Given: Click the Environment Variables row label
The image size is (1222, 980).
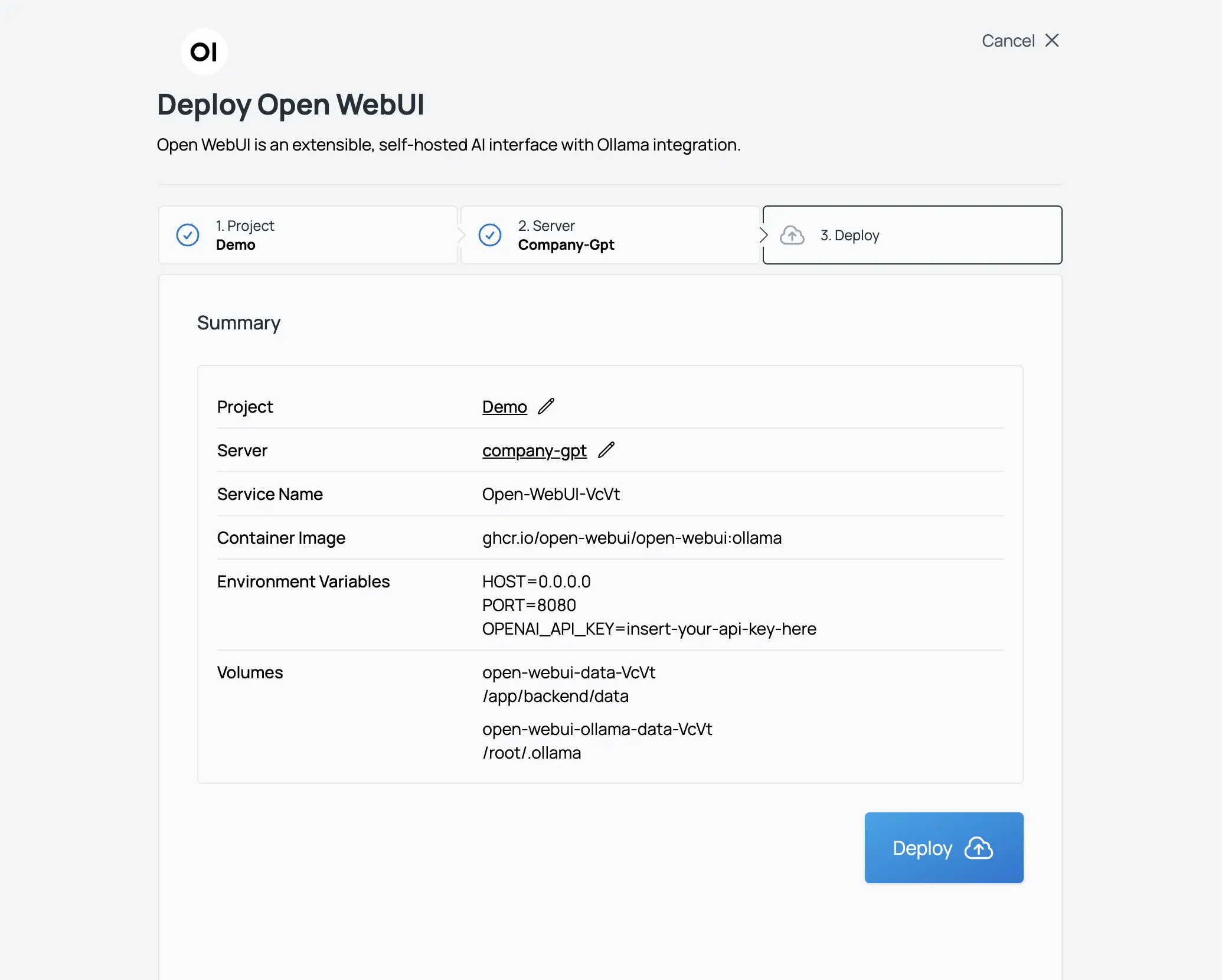Looking at the screenshot, I should [303, 582].
